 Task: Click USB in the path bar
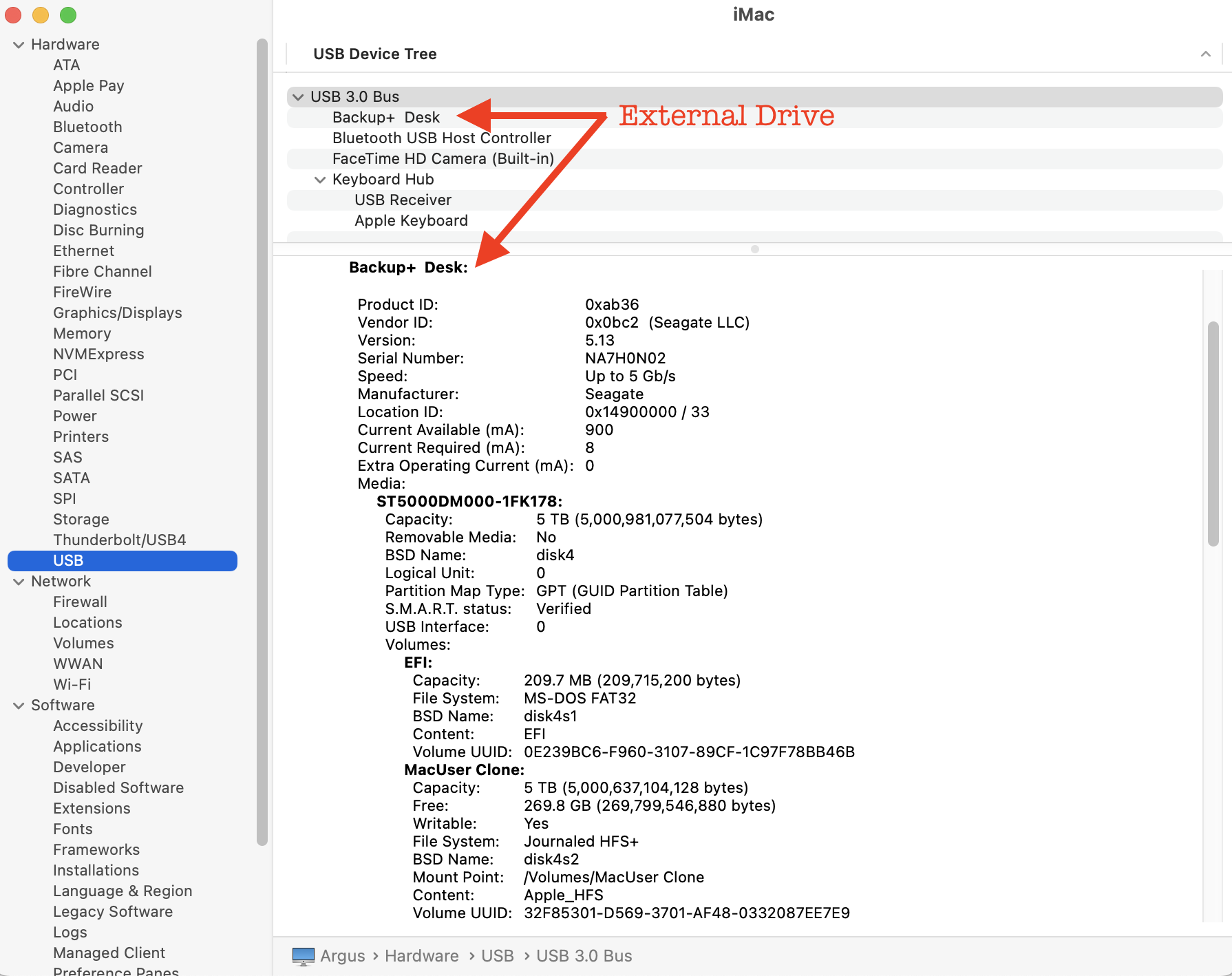[x=498, y=956]
